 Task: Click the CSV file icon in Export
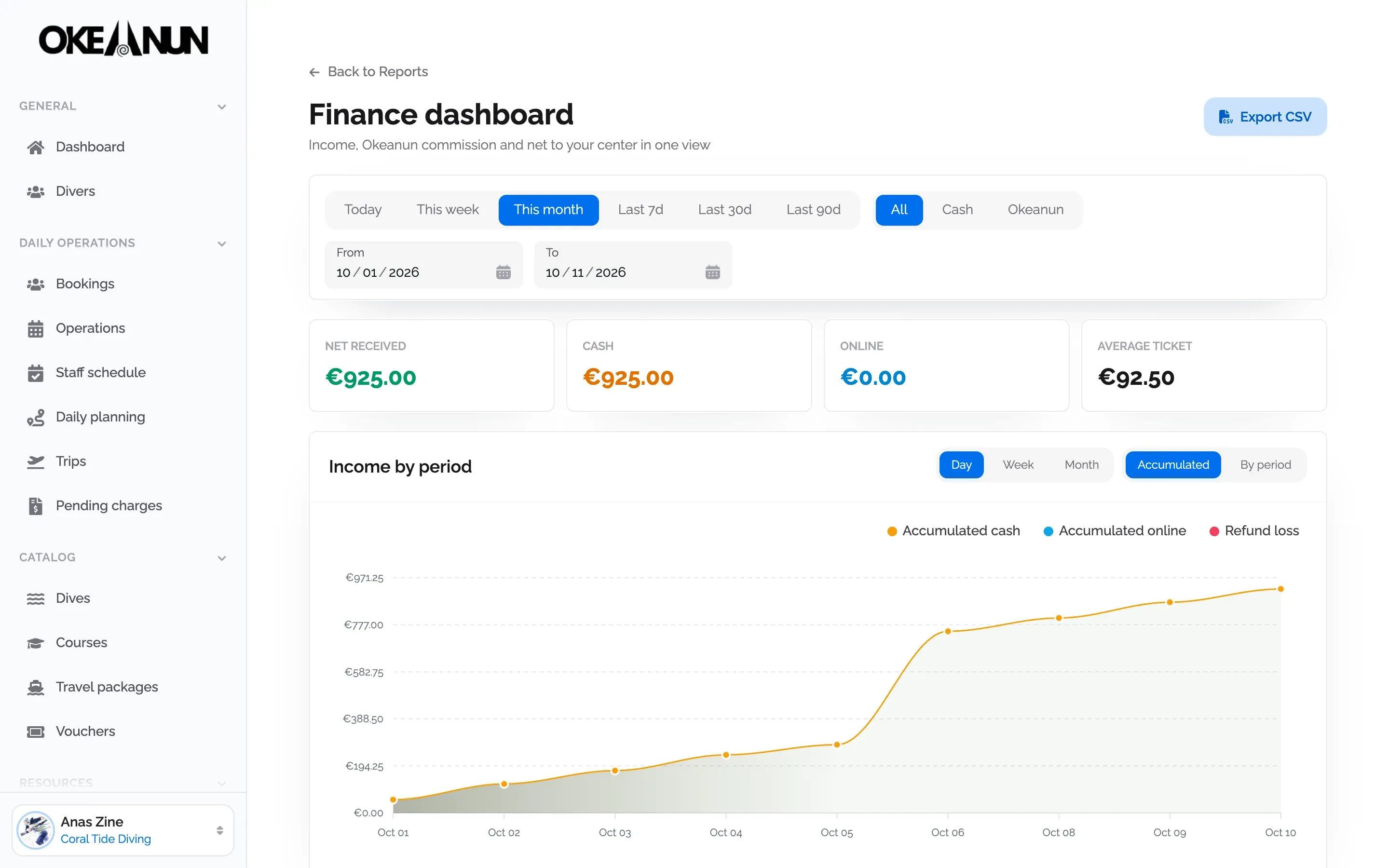1226,117
